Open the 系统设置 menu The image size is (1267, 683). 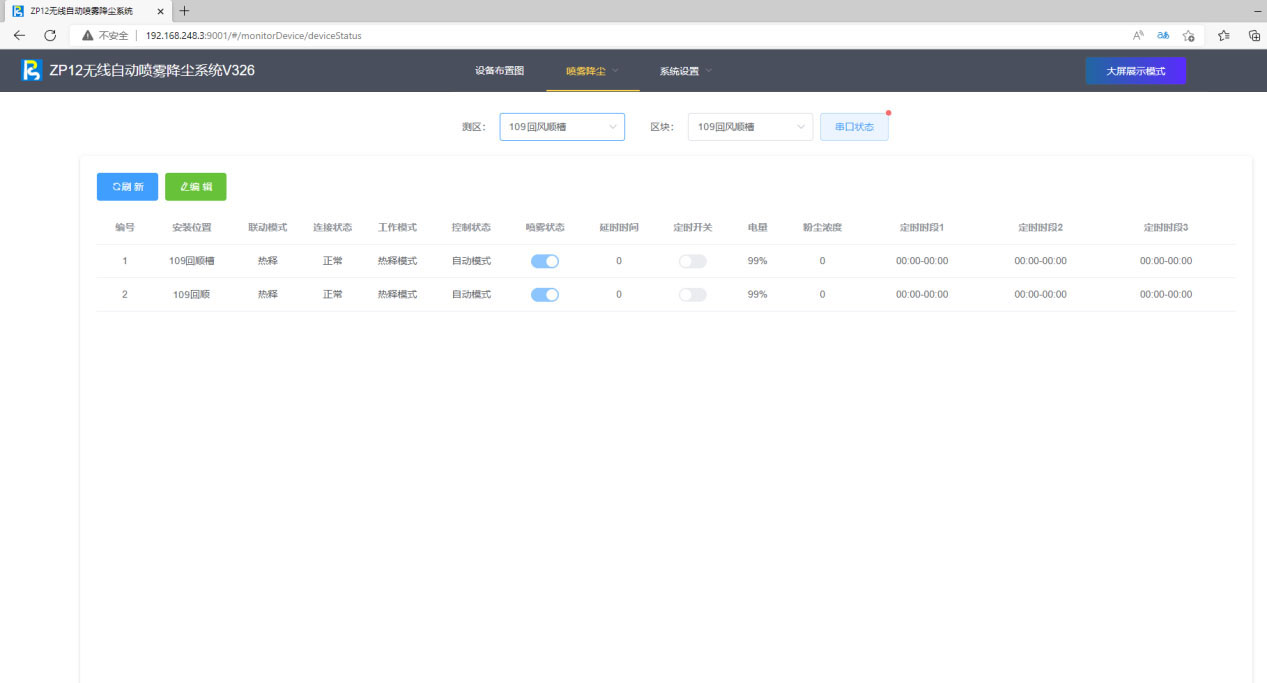pyautogui.click(x=685, y=71)
